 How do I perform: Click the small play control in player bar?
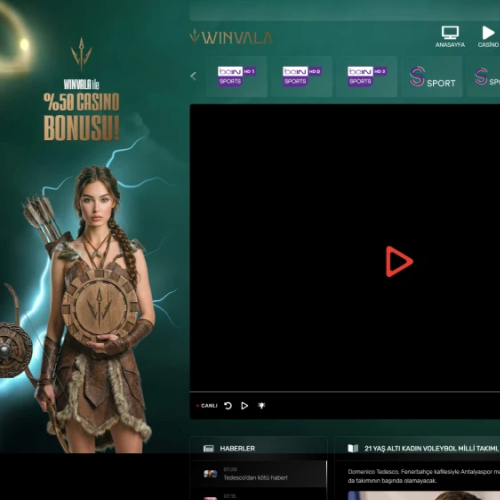pos(244,406)
